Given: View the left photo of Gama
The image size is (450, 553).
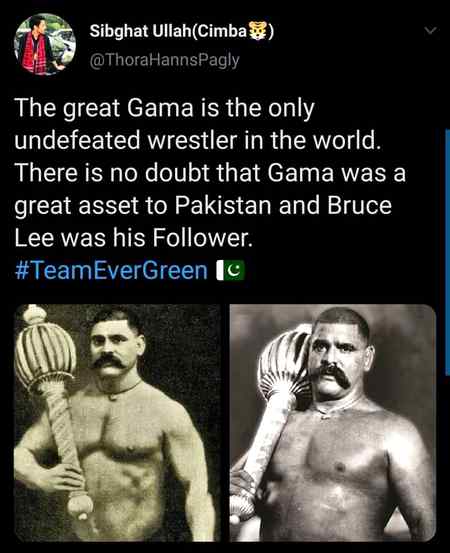Looking at the screenshot, I should (x=117, y=423).
